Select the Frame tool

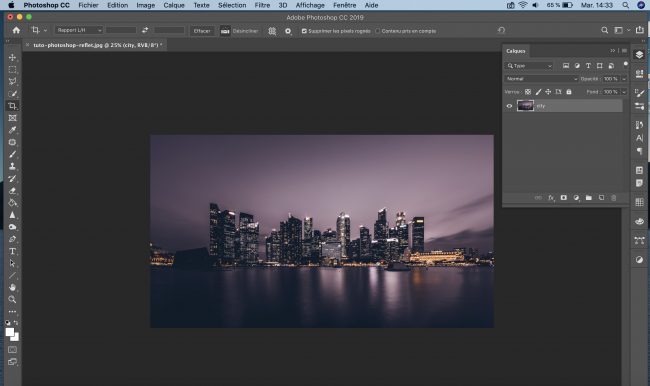tap(12, 118)
